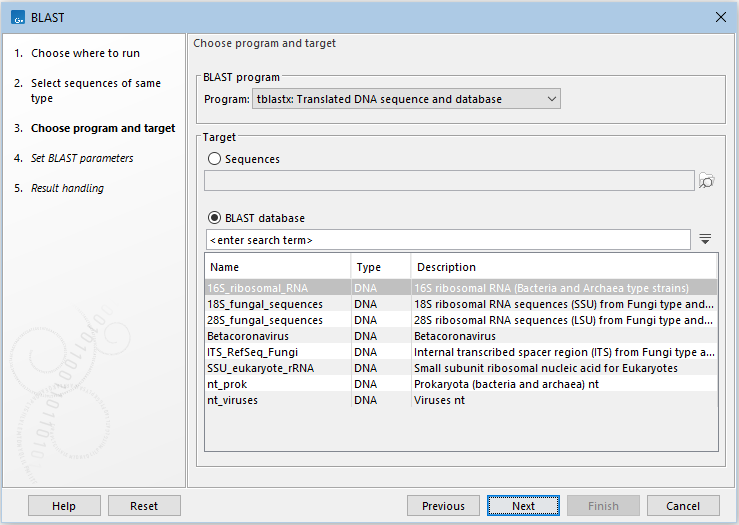Screen dimensions: 739x525
Task: Cancel the BLAST wizard
Action: 683,506
